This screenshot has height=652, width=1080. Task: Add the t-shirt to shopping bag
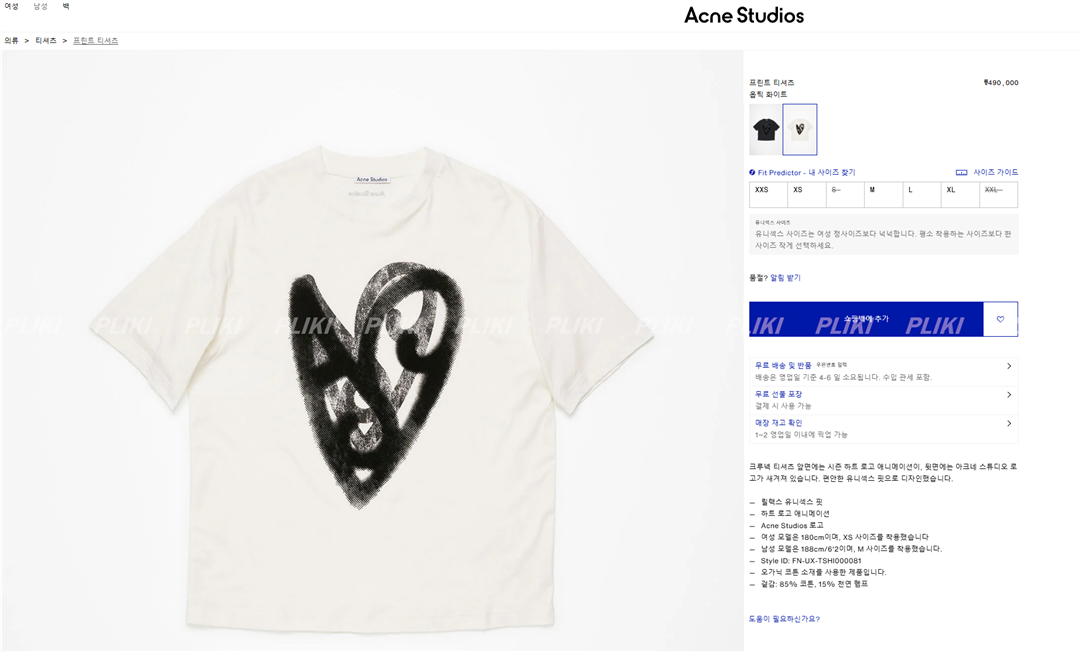point(866,319)
